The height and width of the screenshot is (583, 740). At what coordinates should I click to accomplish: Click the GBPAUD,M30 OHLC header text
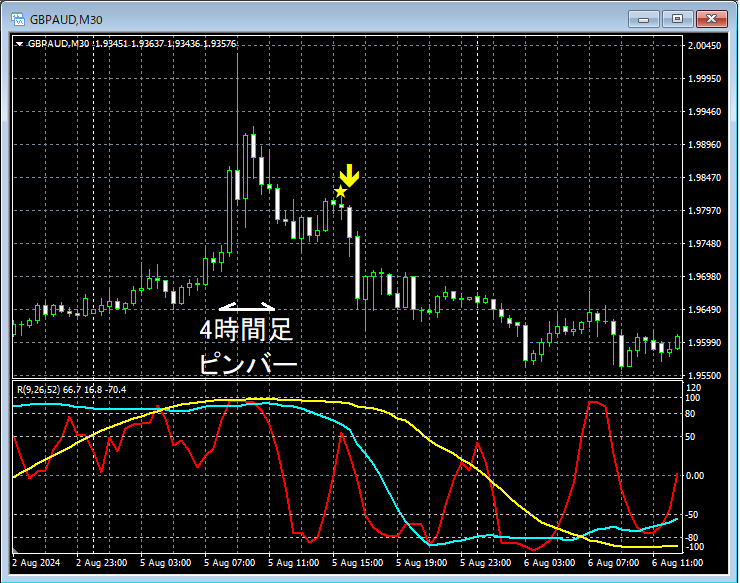132,44
